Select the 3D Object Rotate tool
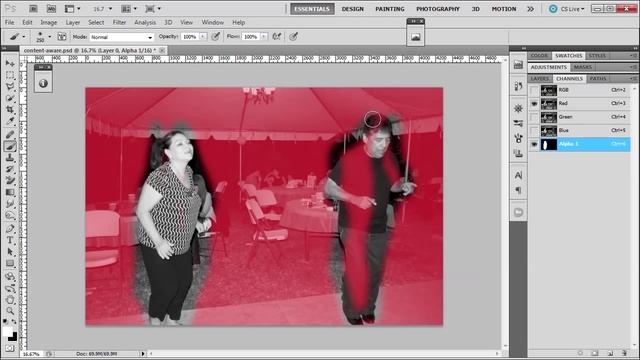640x360 pixels. [10, 277]
